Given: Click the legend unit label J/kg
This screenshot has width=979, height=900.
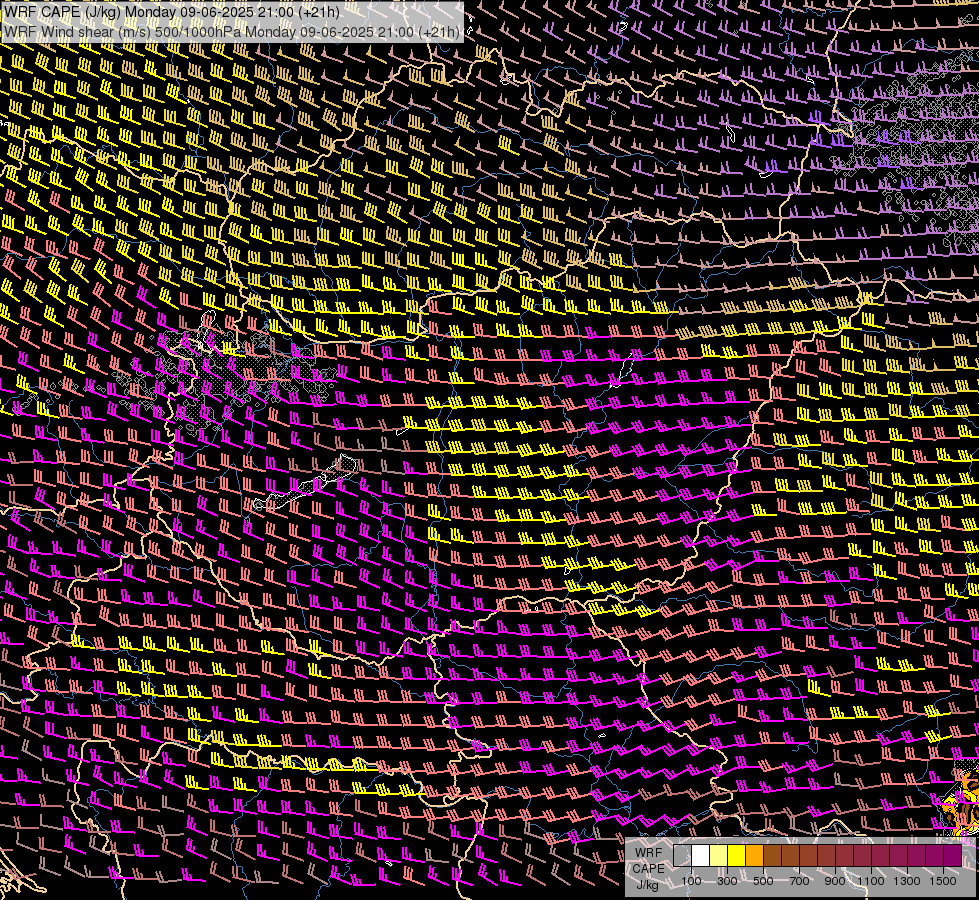Looking at the screenshot, I should coord(648,885).
